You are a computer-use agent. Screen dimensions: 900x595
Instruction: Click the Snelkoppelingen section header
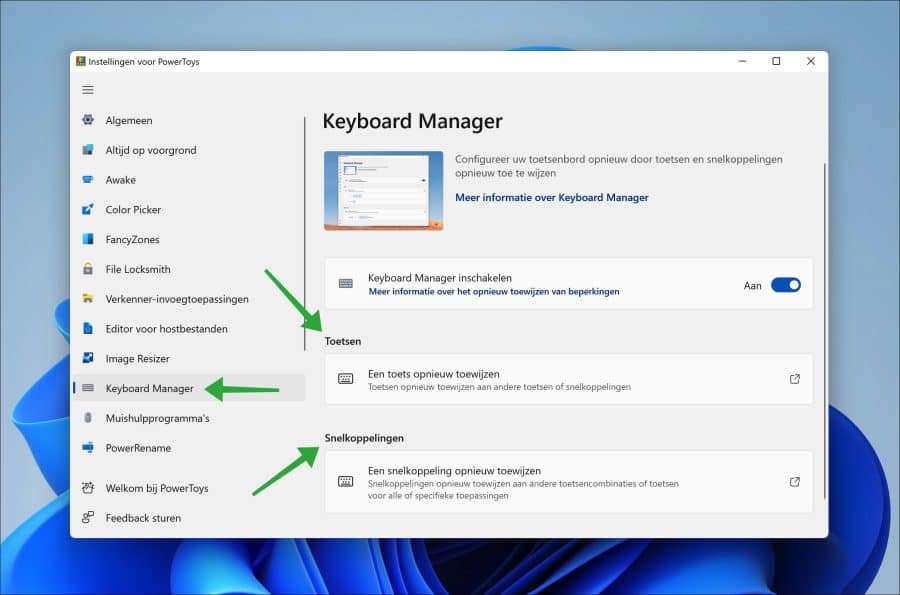coord(364,438)
